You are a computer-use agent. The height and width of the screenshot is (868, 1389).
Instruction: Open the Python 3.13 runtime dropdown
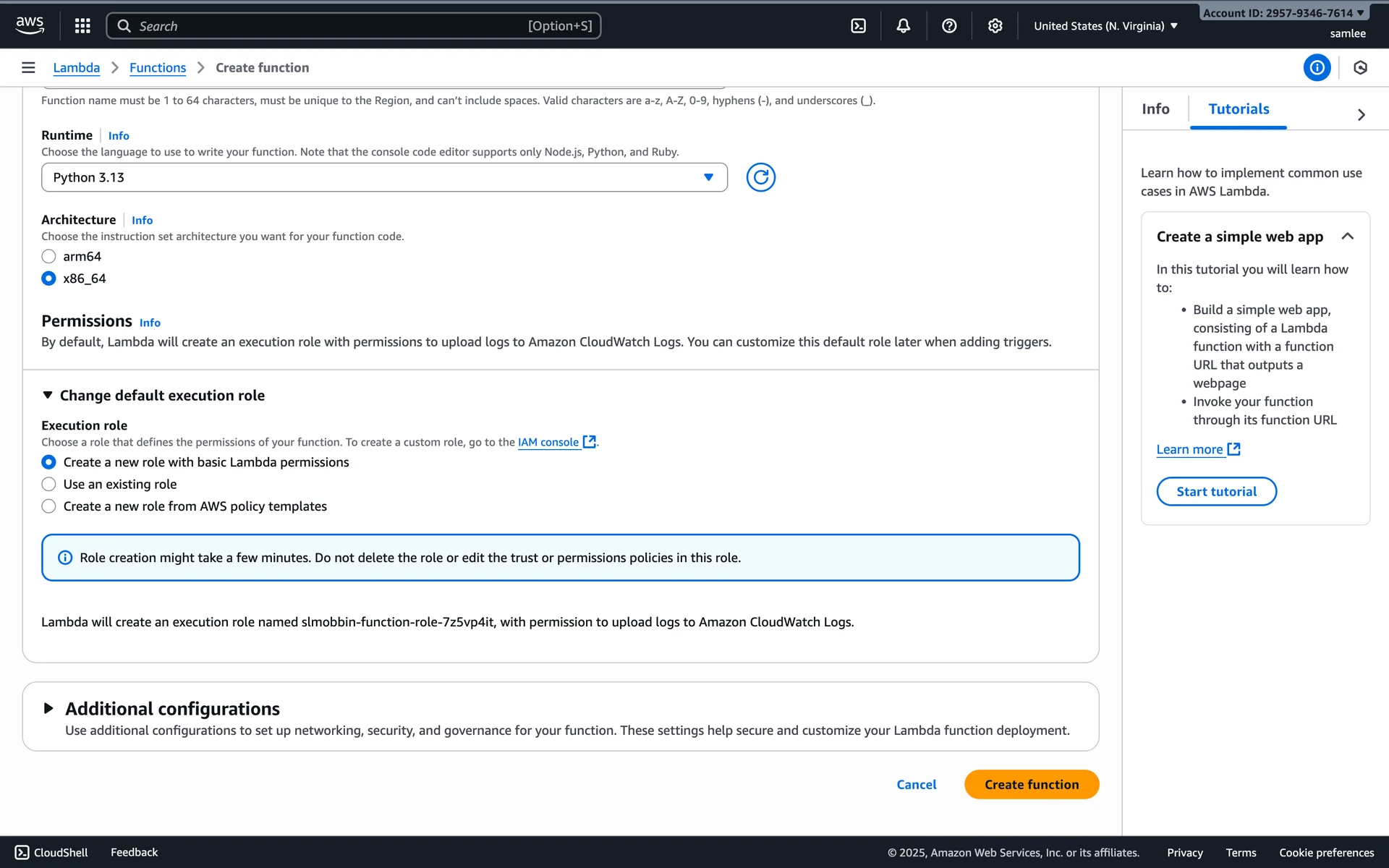click(x=383, y=177)
